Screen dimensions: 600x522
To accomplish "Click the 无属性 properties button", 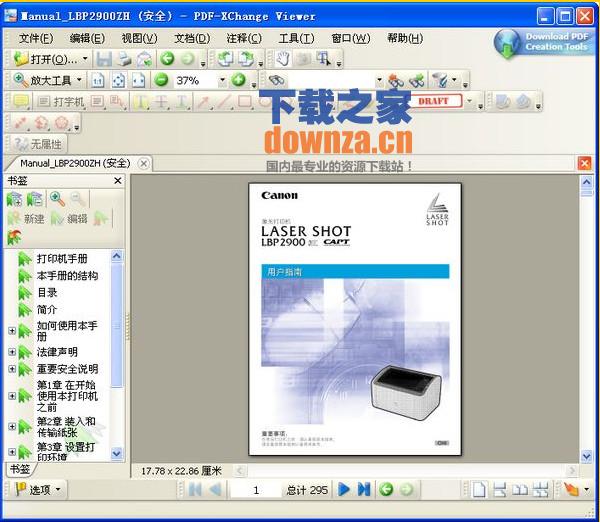I will coord(37,144).
